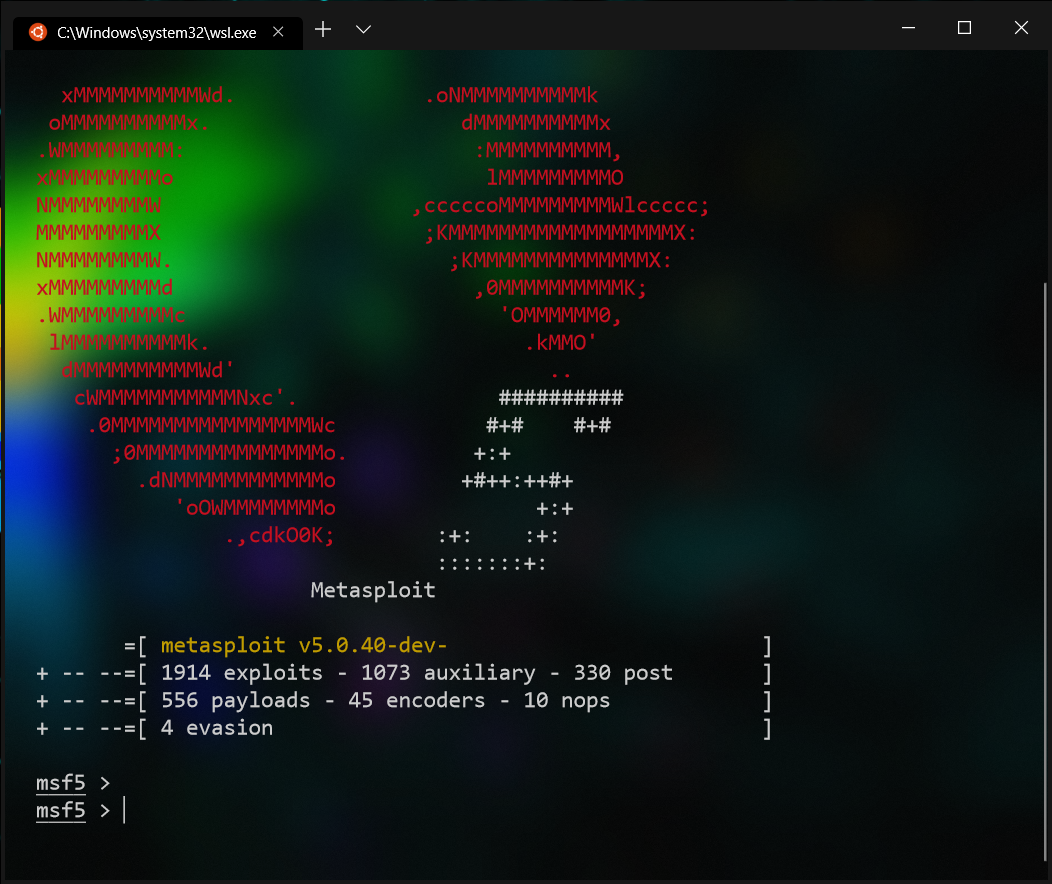Open the tab selection dropdown chevron
This screenshot has height=884, width=1052.
click(x=363, y=29)
